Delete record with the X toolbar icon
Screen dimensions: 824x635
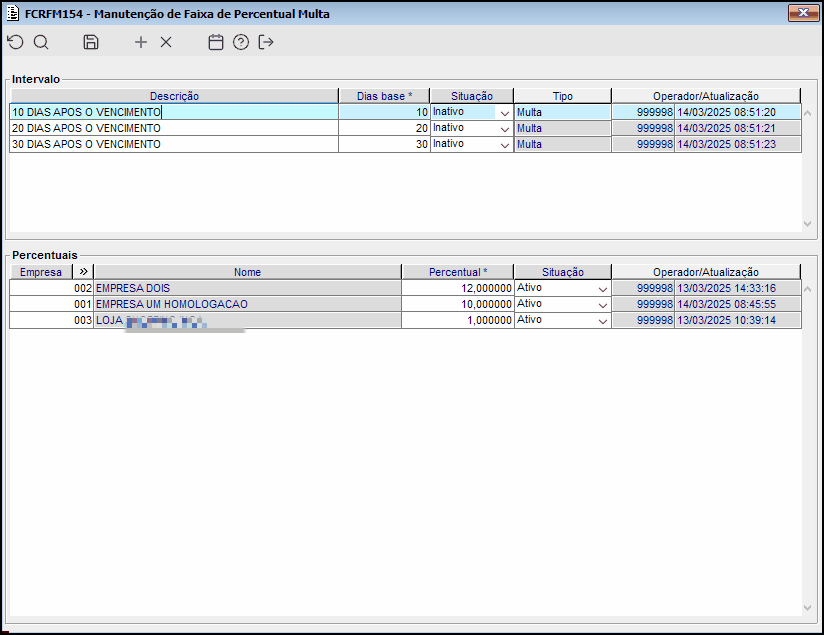coord(166,42)
